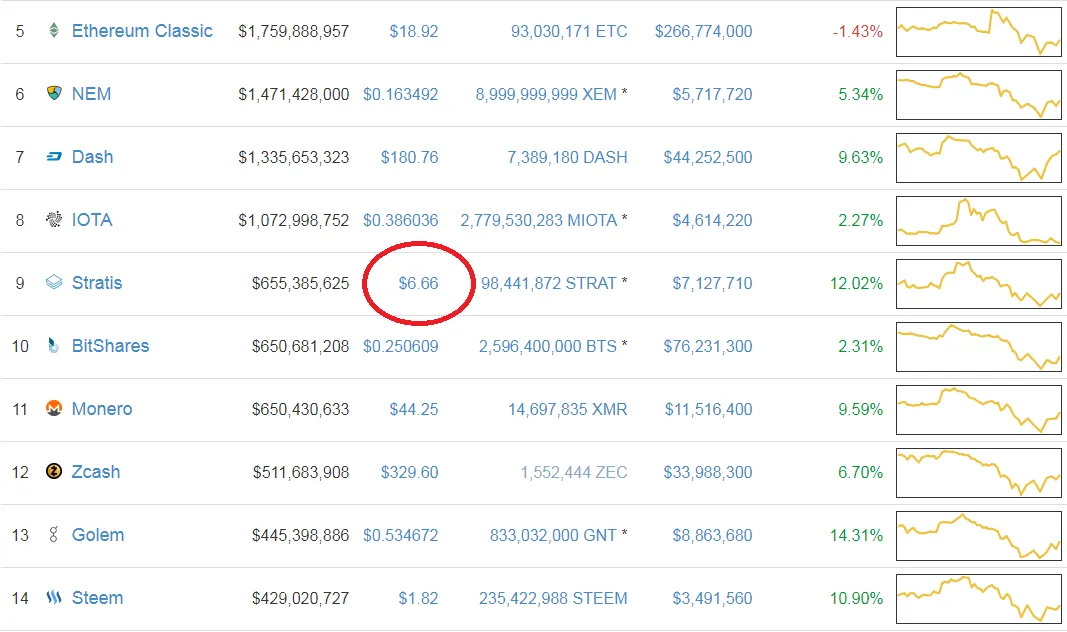Click supply 2,779,530,283 MIOTA
This screenshot has height=632, width=1067.
pyautogui.click(x=538, y=220)
